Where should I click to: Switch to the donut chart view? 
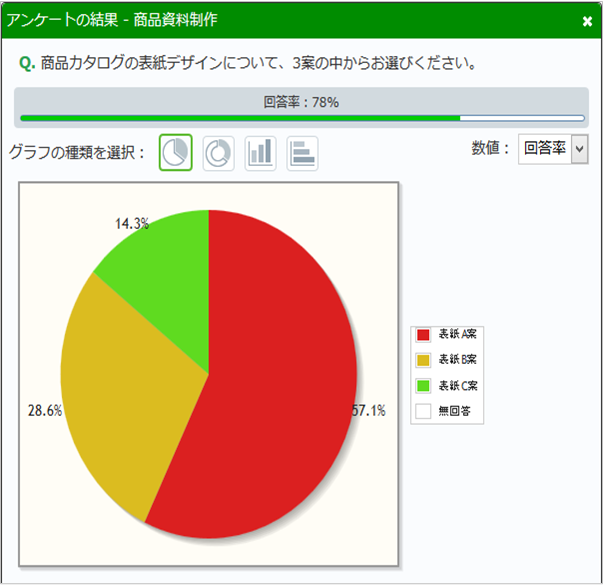(x=218, y=153)
